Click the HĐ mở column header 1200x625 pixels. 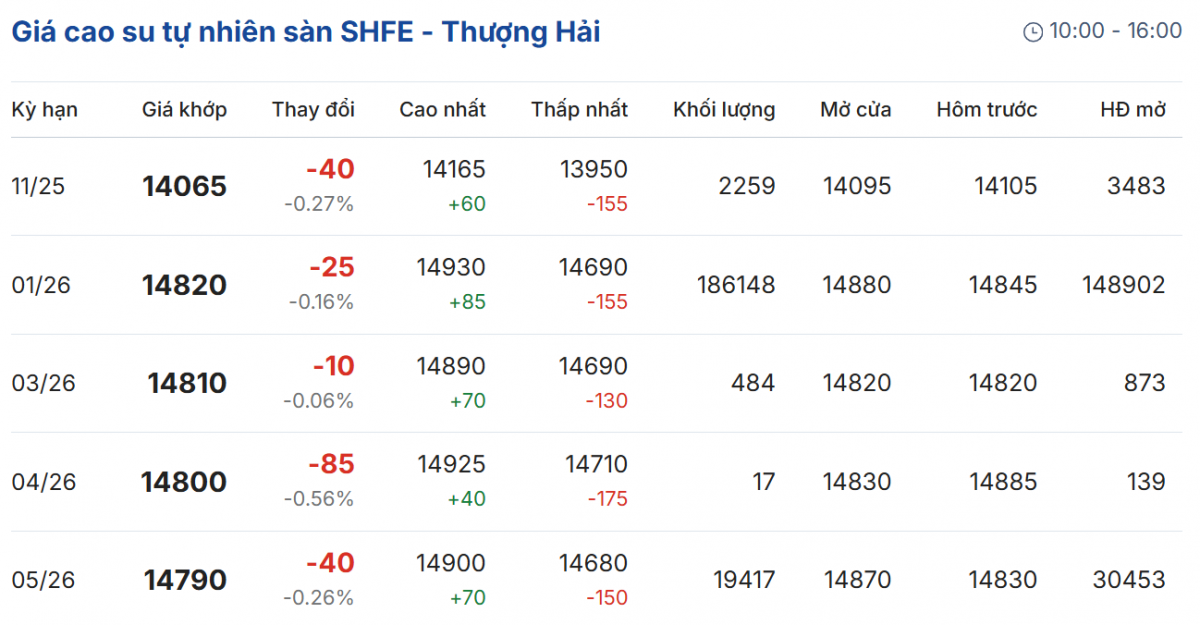click(1132, 110)
